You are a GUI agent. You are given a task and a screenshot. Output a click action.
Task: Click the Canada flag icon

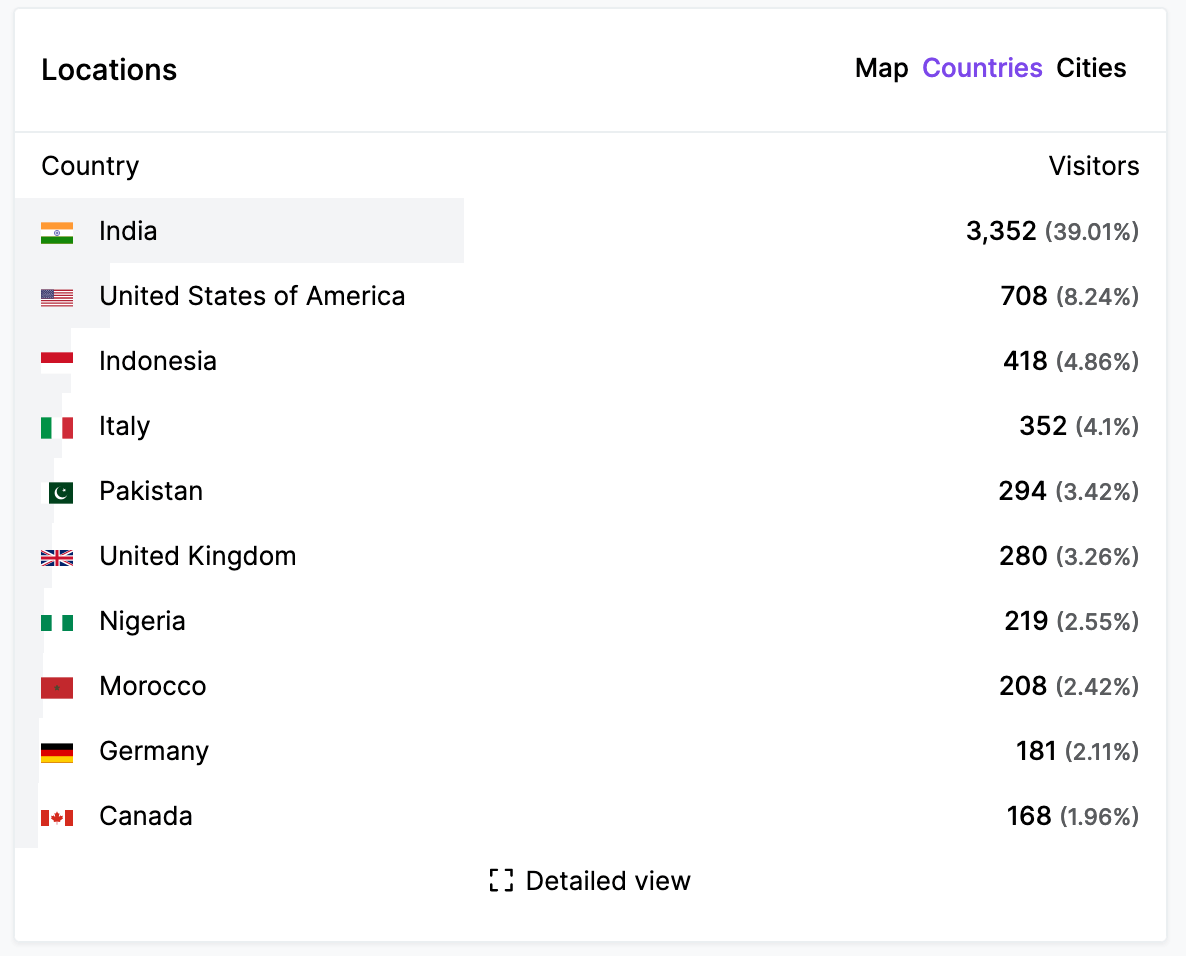click(57, 816)
